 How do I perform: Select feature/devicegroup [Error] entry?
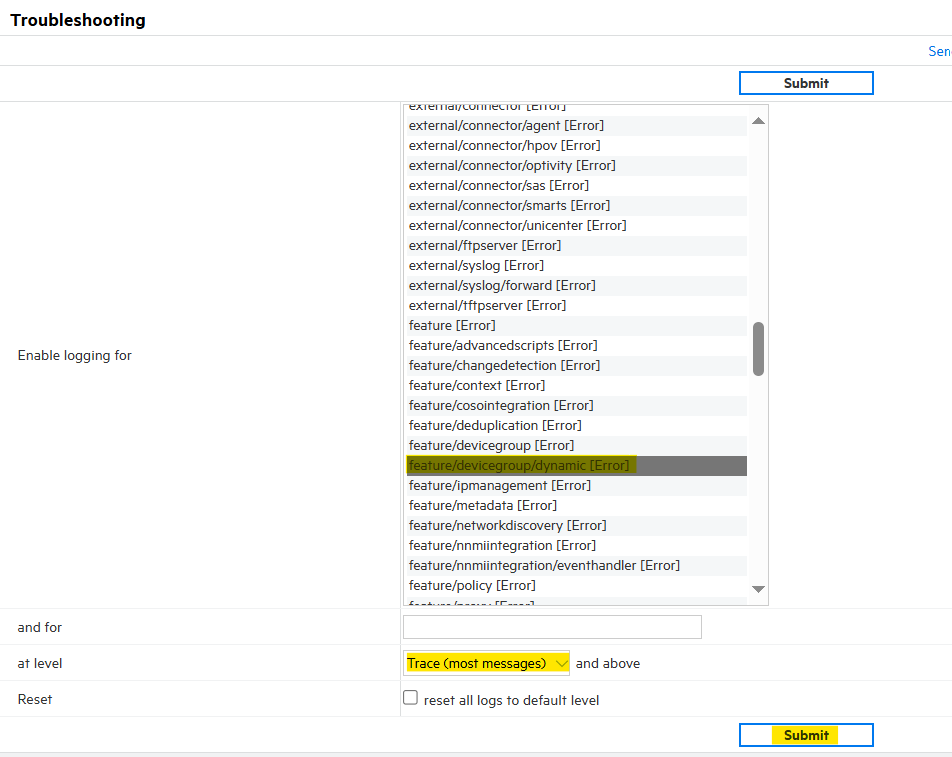[x=576, y=446]
